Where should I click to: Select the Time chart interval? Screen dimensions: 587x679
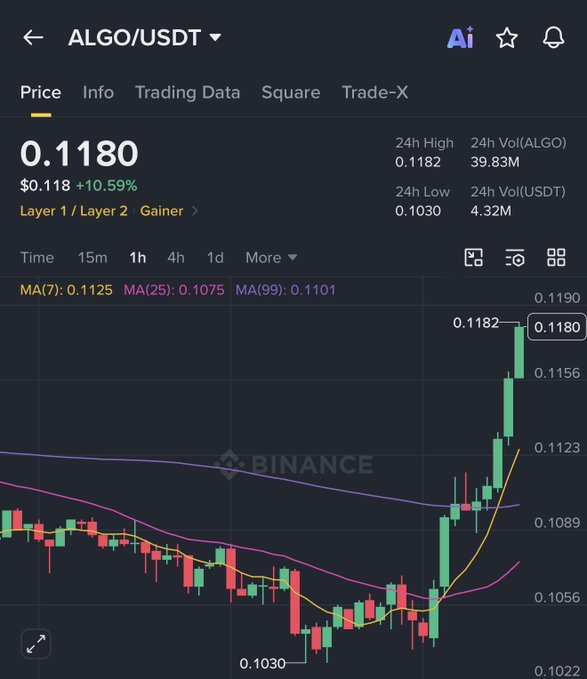[37, 258]
